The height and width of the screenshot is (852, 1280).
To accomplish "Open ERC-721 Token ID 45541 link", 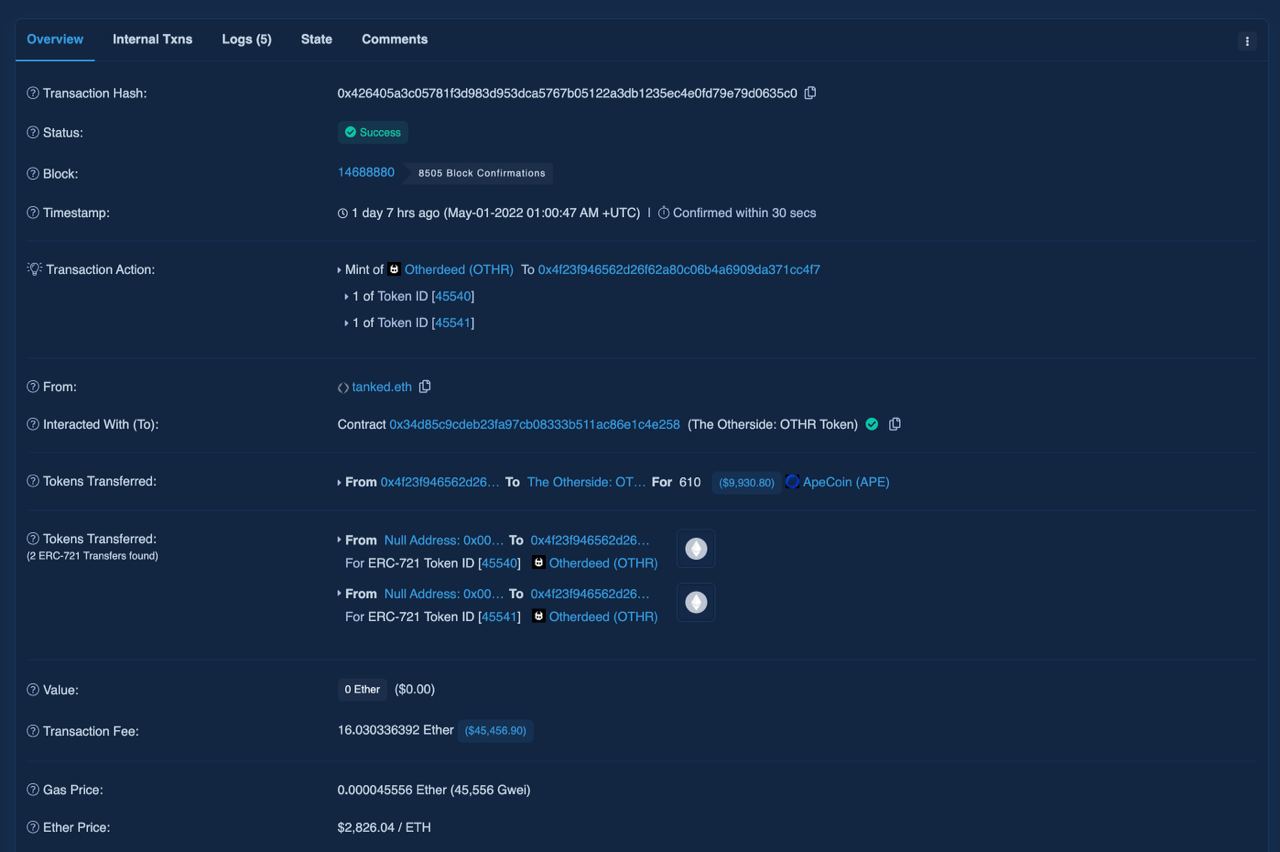I will click(500, 617).
